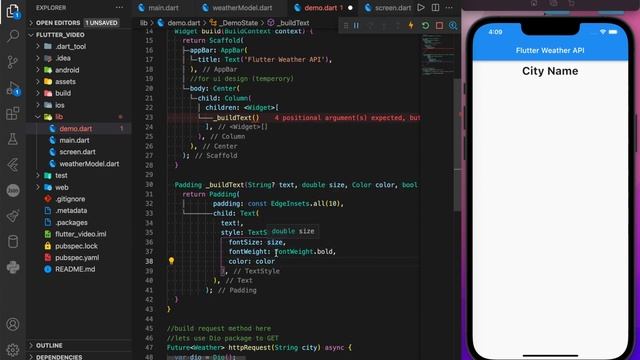Click Flutter Weather API app bar title

550,51
